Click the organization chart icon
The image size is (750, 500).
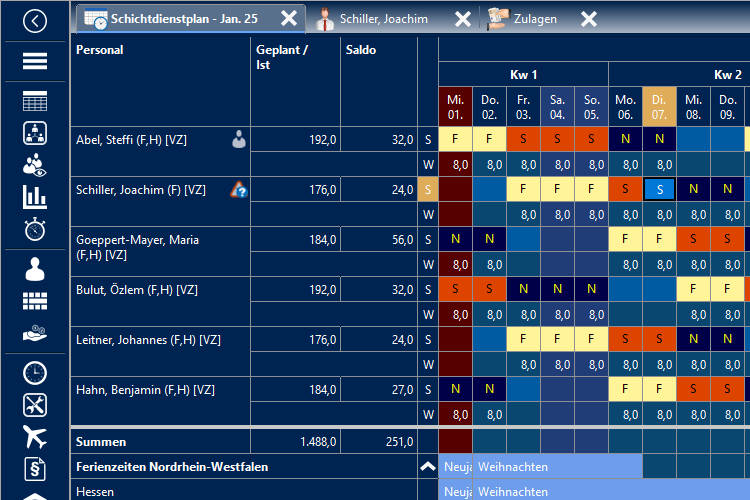click(35, 133)
